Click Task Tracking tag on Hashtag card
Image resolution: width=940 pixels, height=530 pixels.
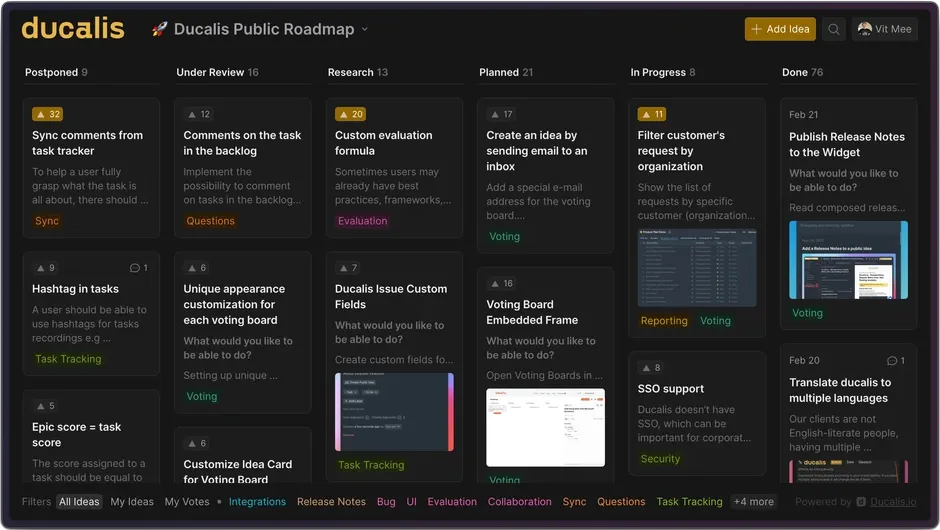(68, 359)
